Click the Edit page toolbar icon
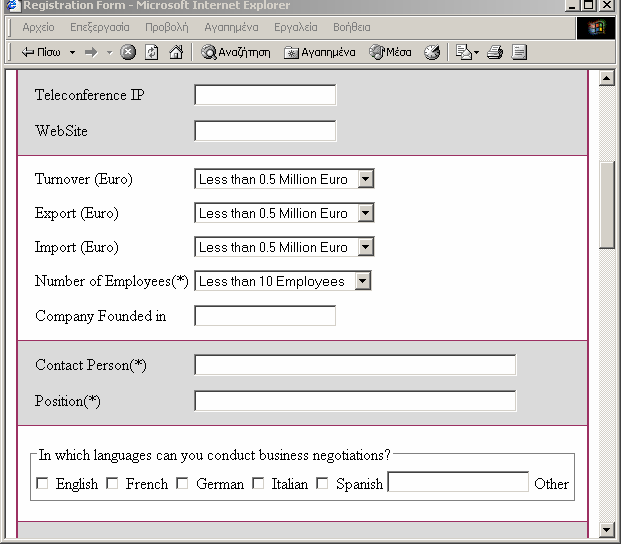621x544 pixels. (519, 52)
